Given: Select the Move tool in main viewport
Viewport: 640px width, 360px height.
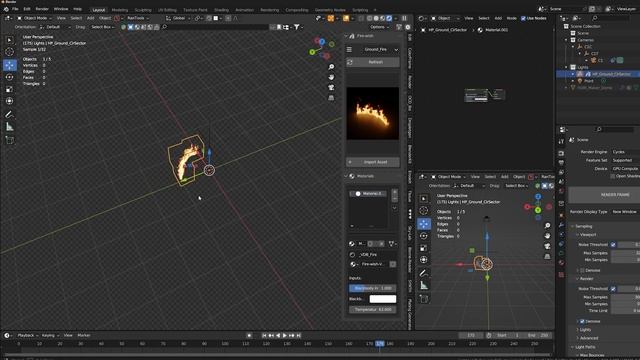Looking at the screenshot, I should coord(9,65).
